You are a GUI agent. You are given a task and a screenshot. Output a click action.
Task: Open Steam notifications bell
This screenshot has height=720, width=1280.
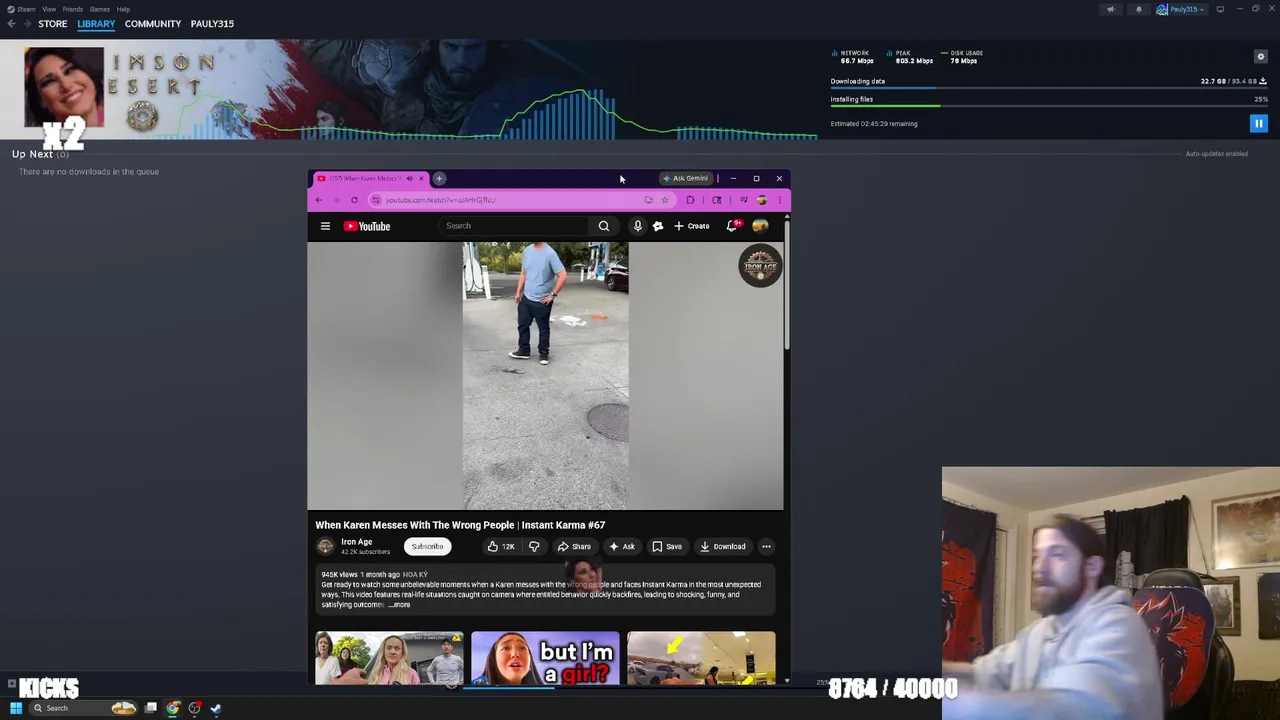click(x=1138, y=9)
